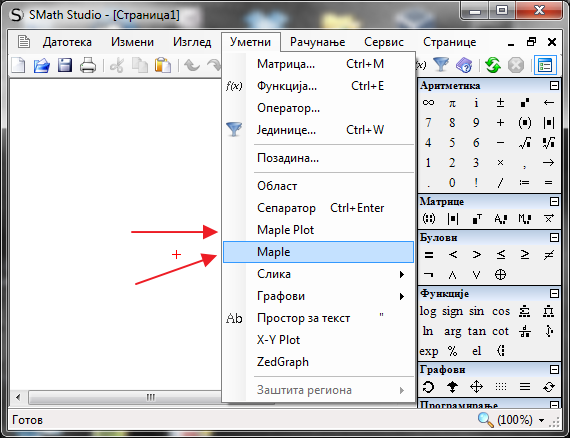Save the worksheet using the floppy disk icon
The image size is (570, 438).
[65, 65]
